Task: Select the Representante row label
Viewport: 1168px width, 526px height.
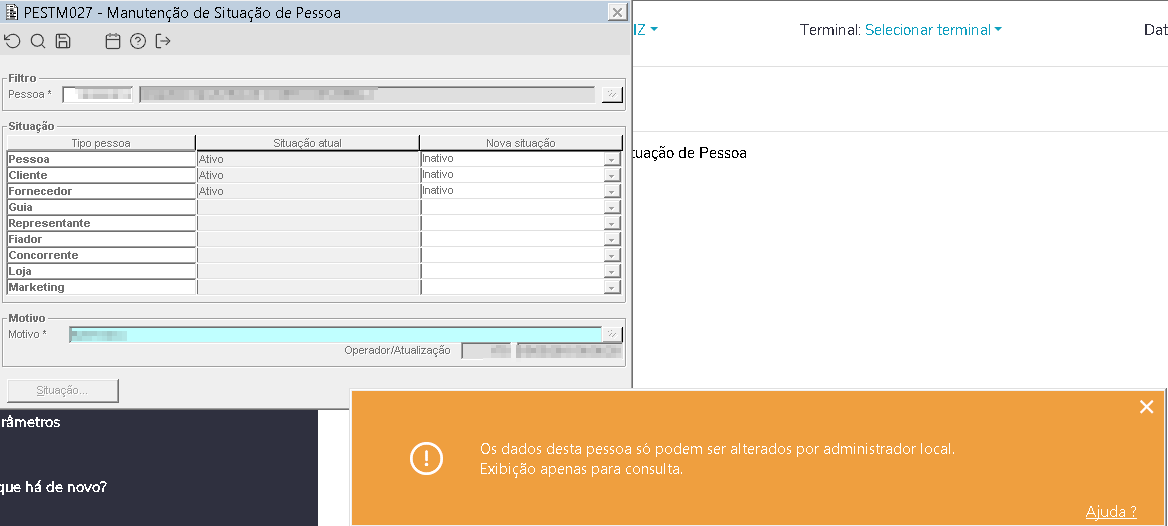Action: (101, 223)
